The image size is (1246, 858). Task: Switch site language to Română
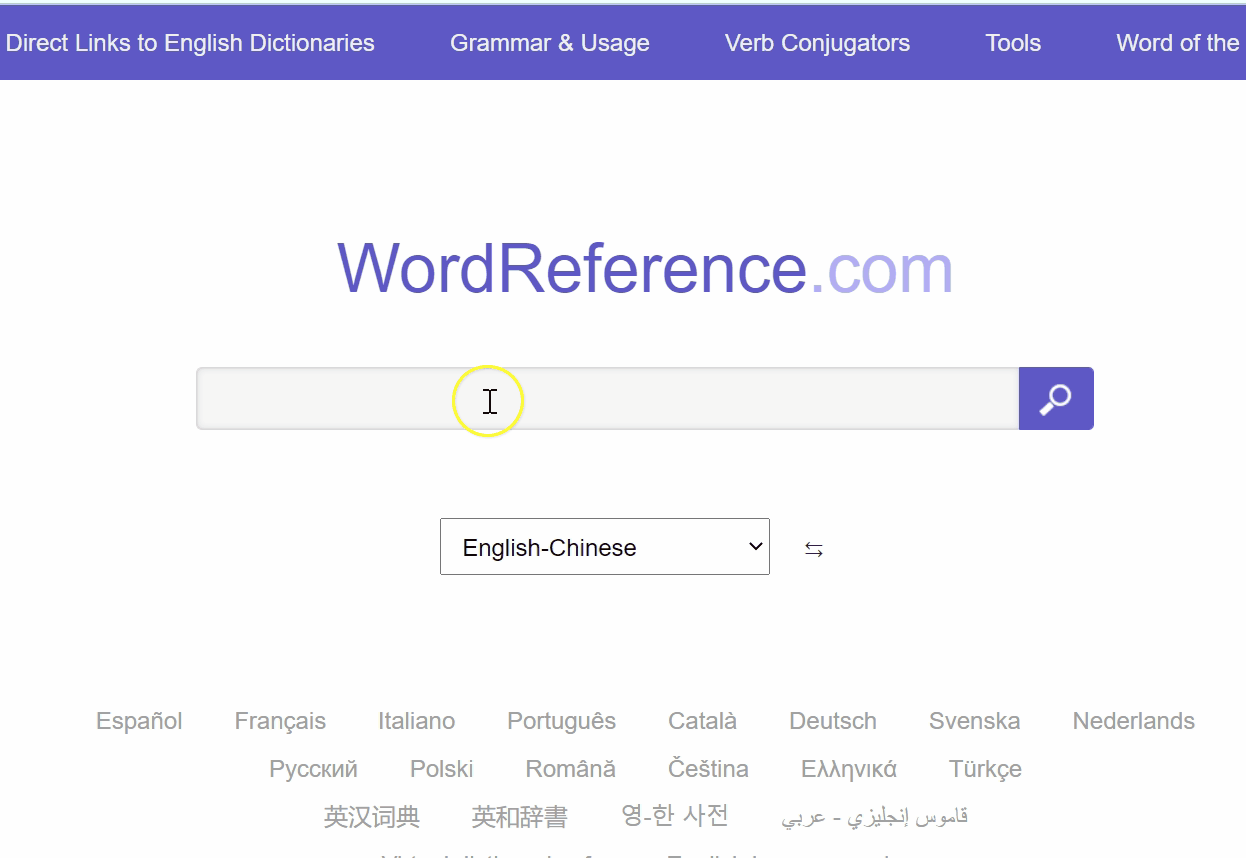[571, 769]
